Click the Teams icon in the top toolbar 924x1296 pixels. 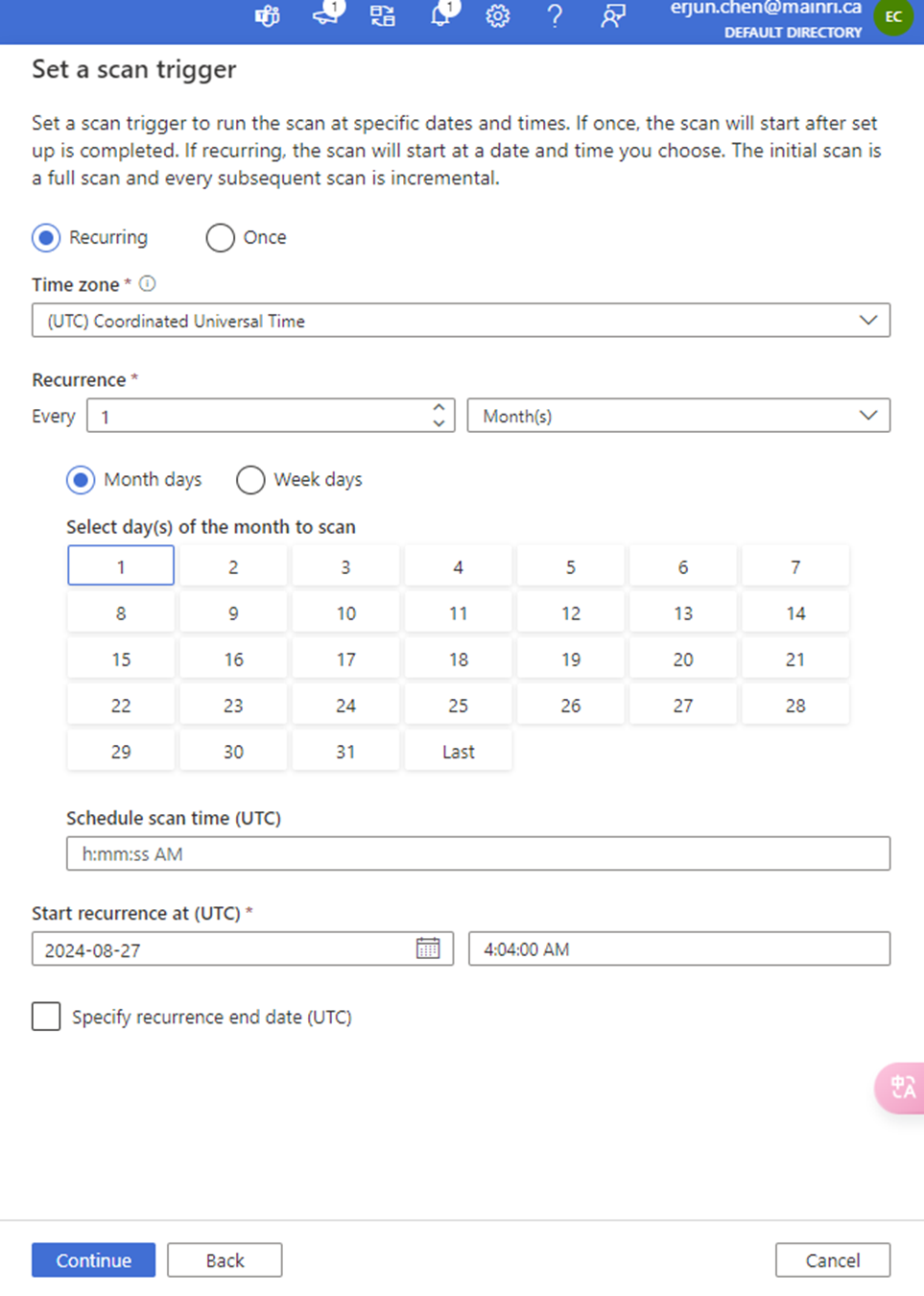click(x=266, y=15)
